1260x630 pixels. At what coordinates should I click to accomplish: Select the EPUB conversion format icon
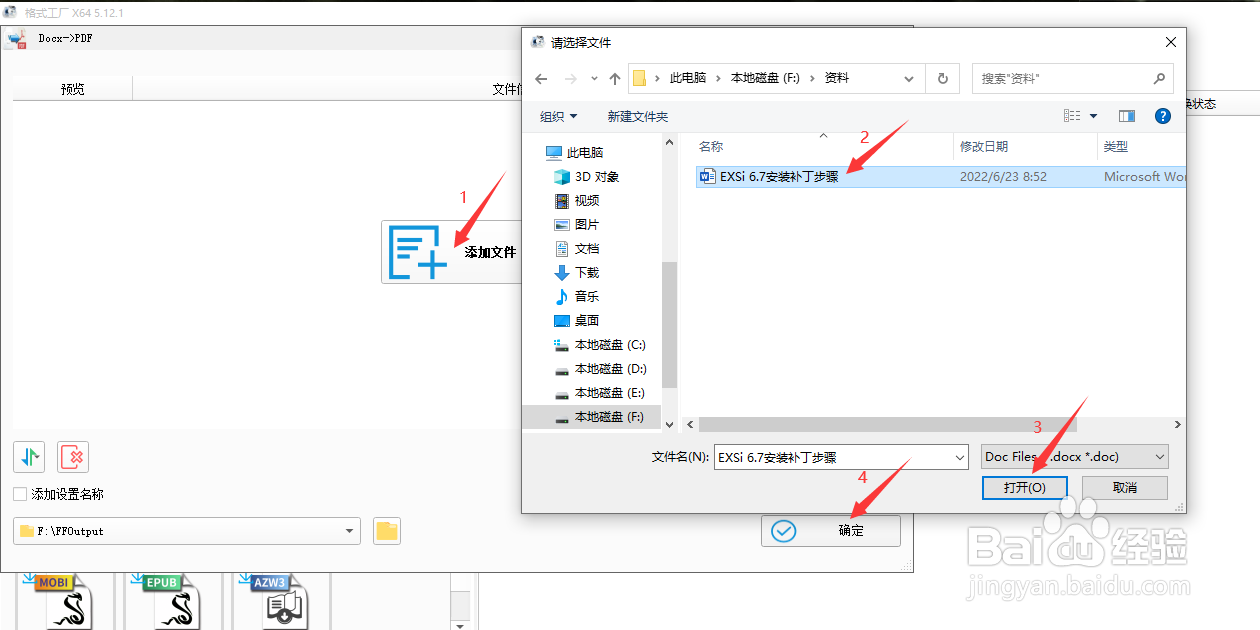[165, 600]
